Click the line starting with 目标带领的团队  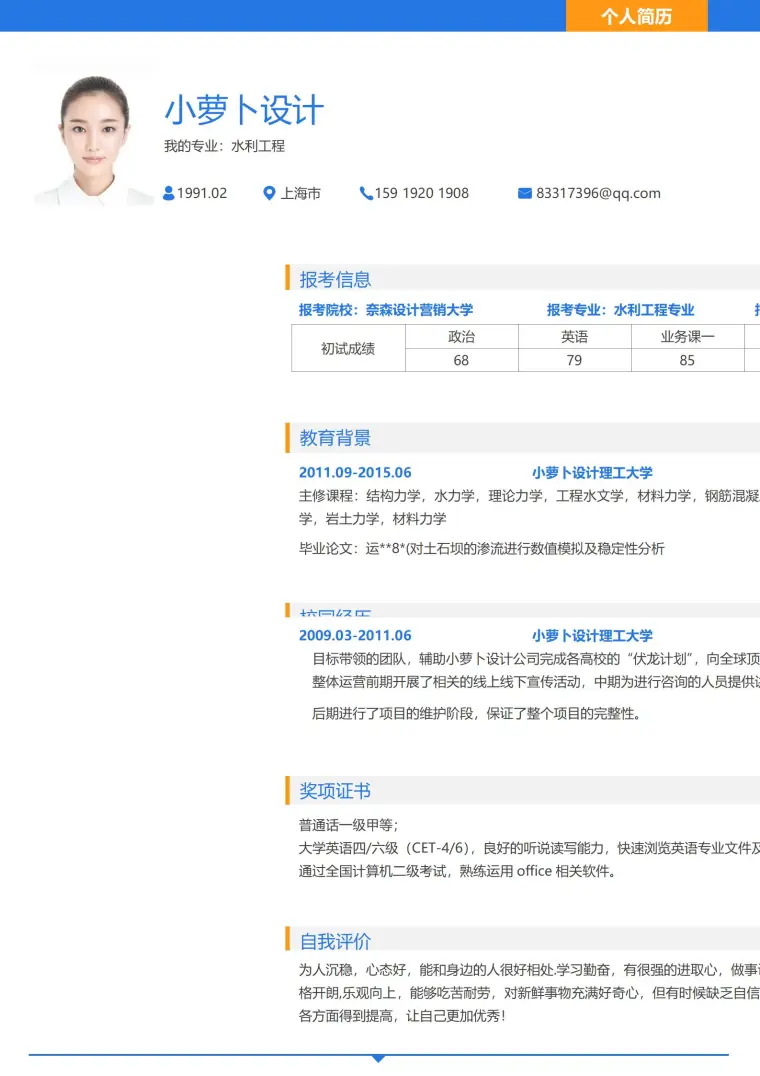(536, 659)
